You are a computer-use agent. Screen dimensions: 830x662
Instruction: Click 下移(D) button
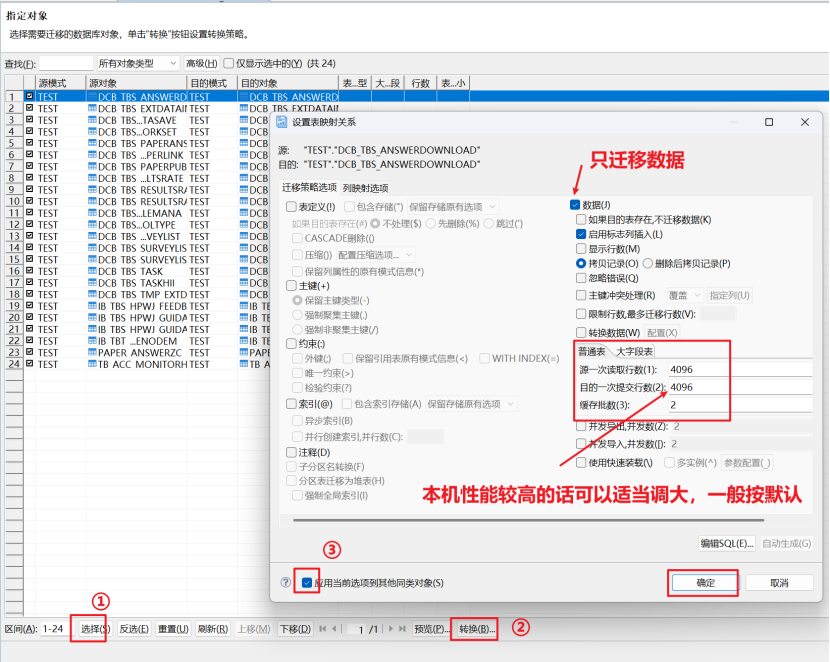click(x=295, y=629)
